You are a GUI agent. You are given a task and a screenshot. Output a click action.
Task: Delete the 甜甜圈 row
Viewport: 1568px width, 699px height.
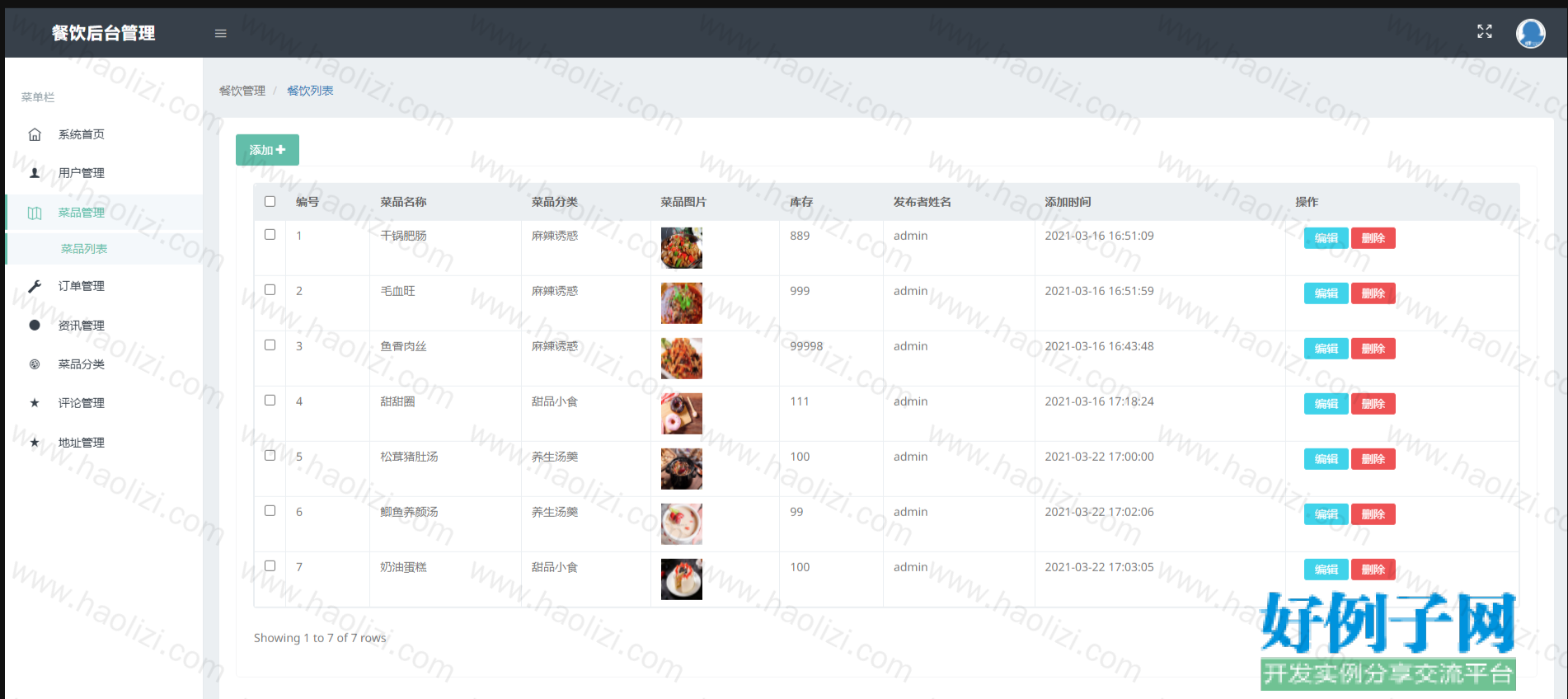1373,404
